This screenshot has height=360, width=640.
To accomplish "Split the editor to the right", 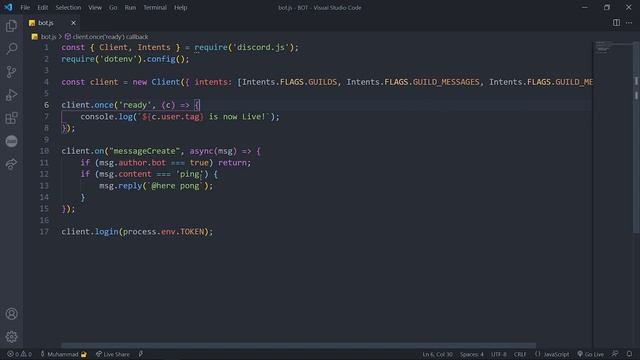I will click(616, 23).
